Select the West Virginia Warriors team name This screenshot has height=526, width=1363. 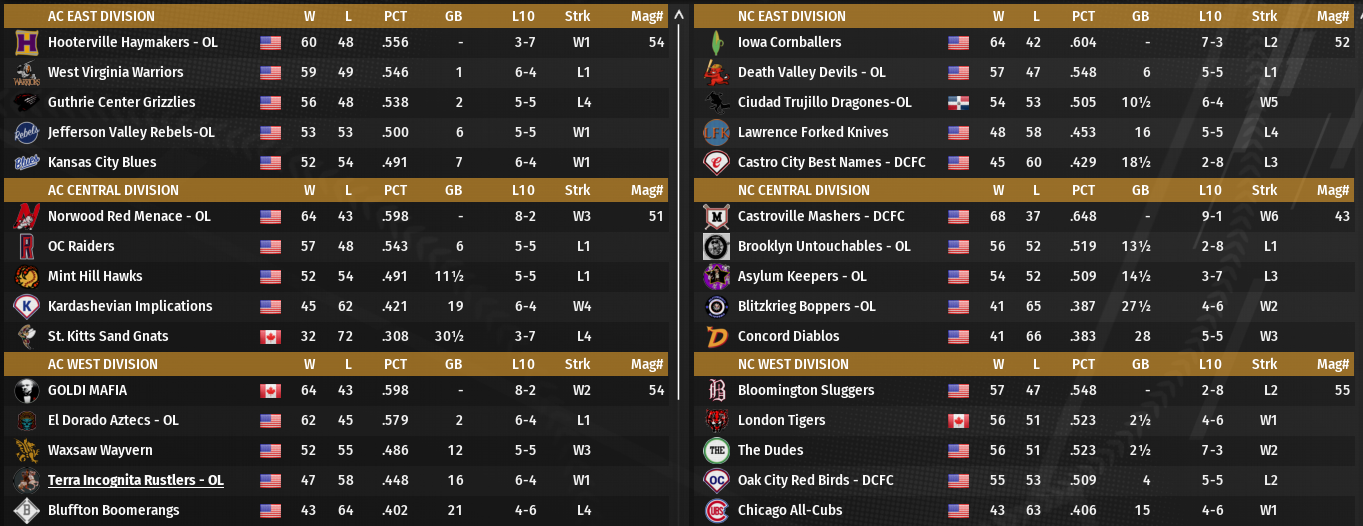click(x=115, y=73)
